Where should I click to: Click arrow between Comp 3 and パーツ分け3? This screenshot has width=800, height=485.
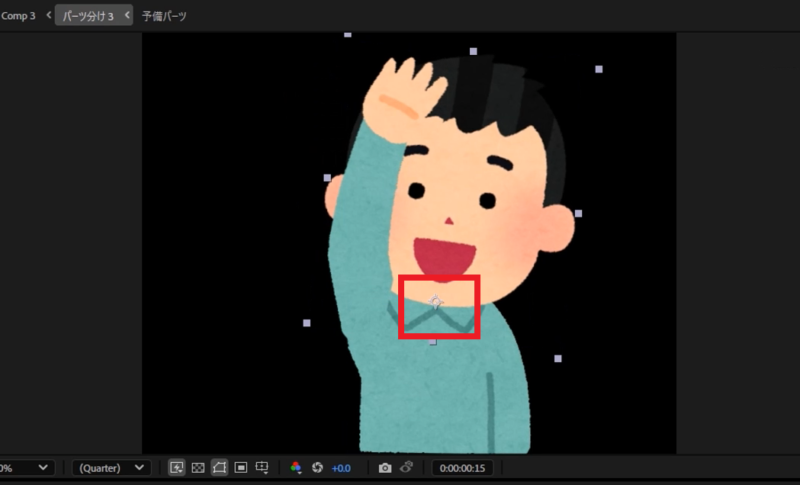click(x=48, y=16)
